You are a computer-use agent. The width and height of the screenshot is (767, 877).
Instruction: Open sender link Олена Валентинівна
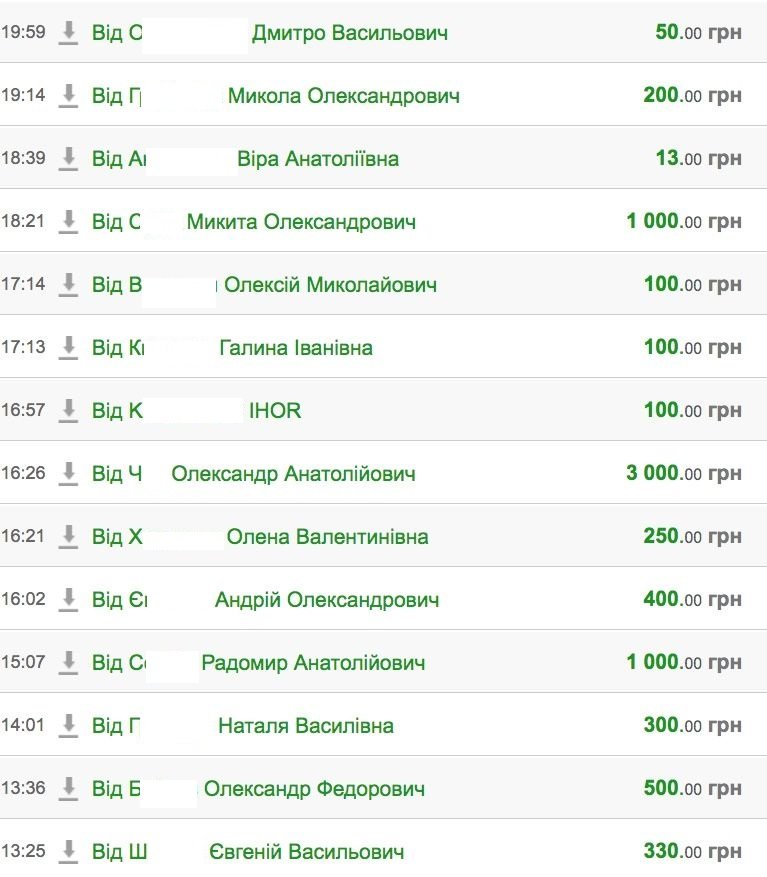click(x=327, y=537)
